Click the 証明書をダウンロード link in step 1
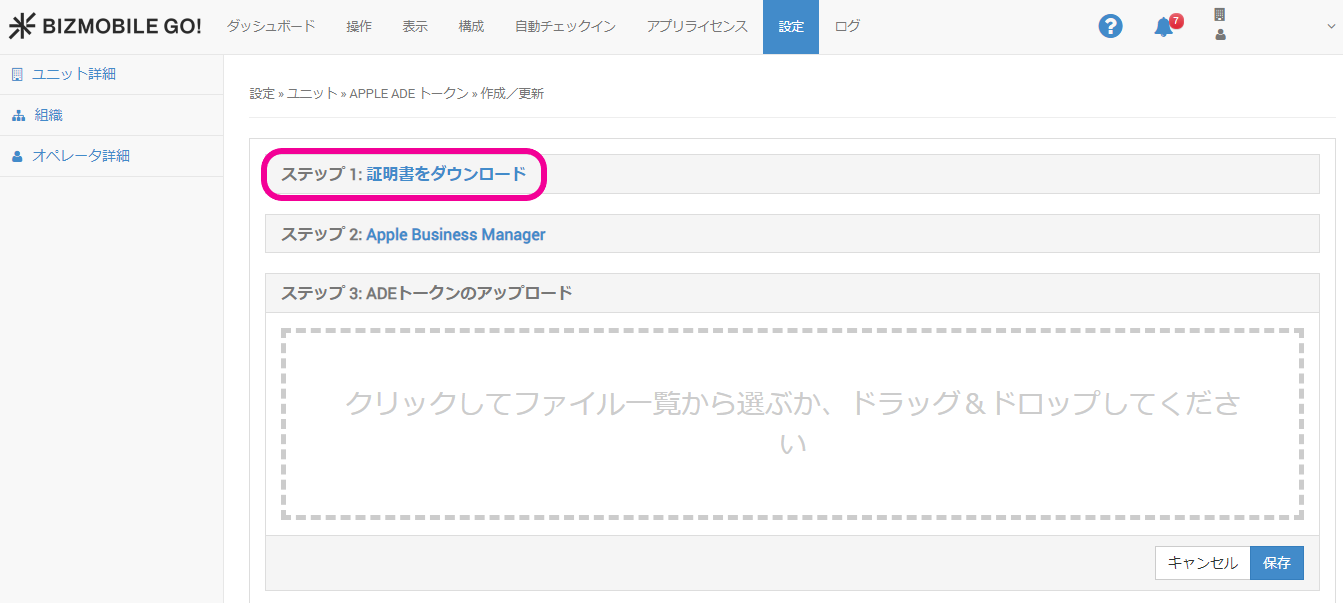Viewport: 1343px width, 603px height. (x=446, y=174)
